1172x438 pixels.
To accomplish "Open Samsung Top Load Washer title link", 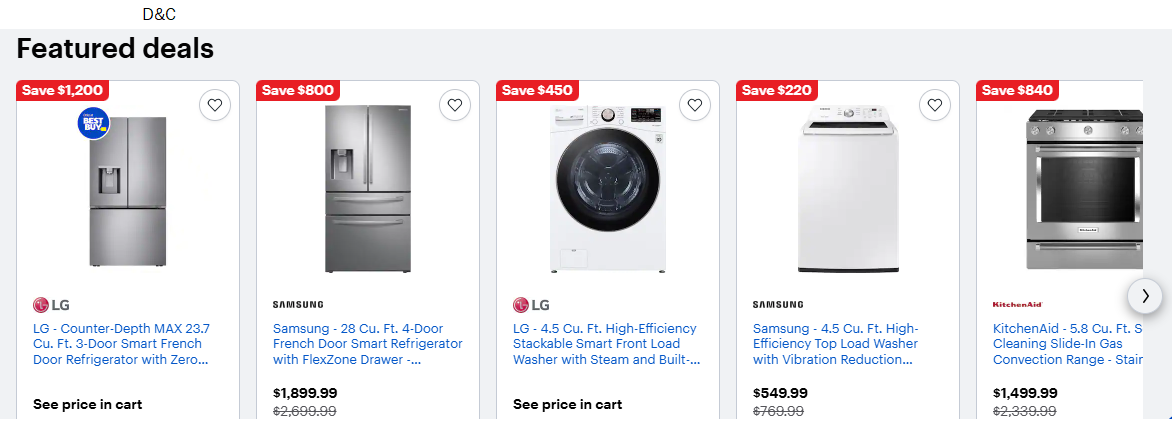I will pyautogui.click(x=835, y=344).
